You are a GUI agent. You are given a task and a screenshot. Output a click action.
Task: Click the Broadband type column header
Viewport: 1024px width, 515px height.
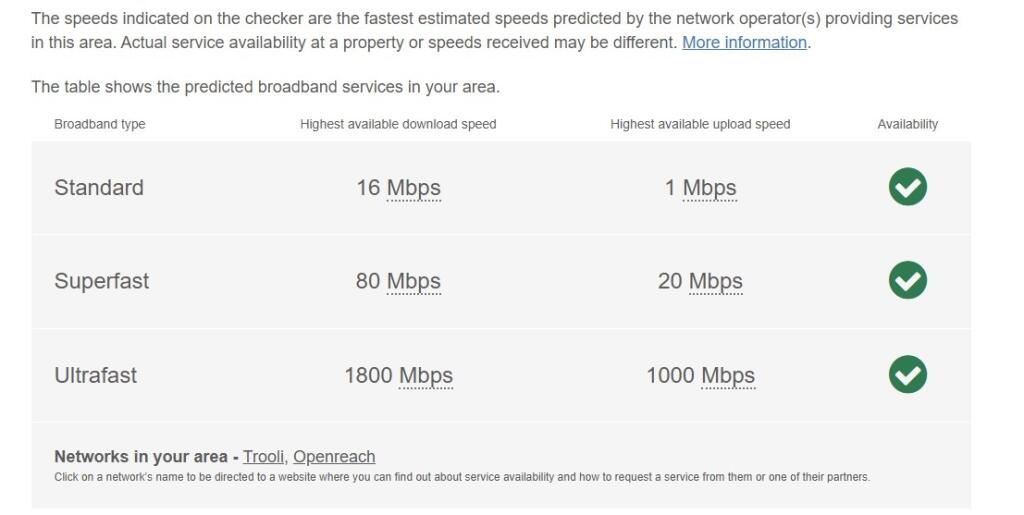[x=100, y=124]
